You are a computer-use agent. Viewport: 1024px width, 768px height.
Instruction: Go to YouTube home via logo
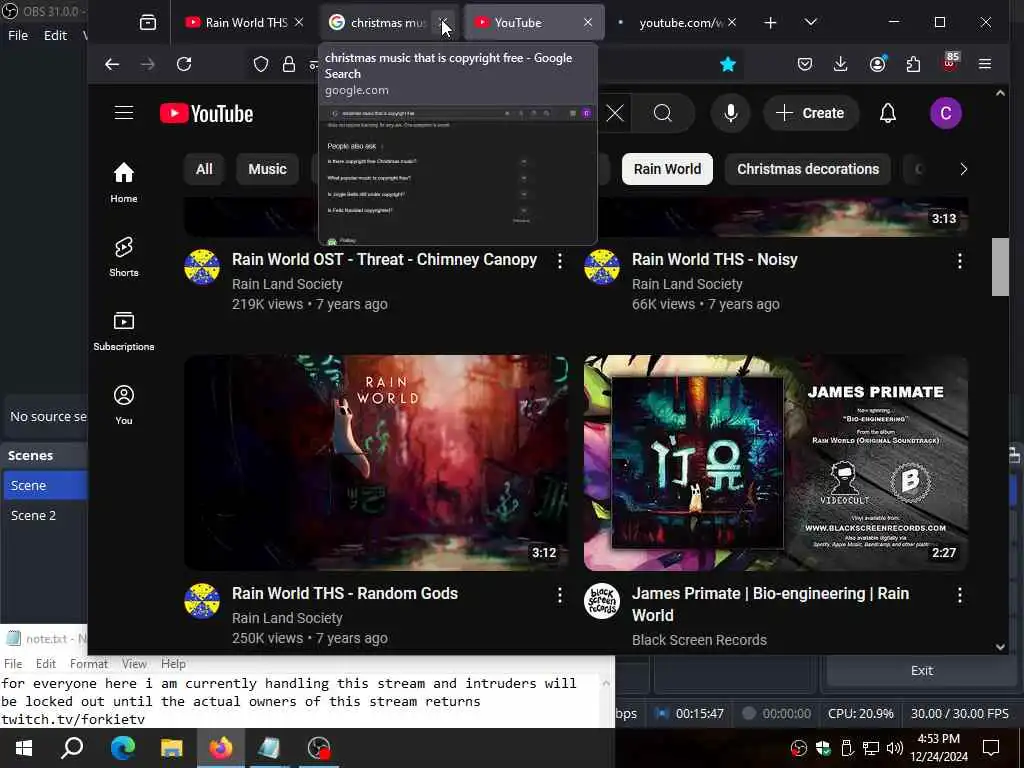click(x=206, y=114)
